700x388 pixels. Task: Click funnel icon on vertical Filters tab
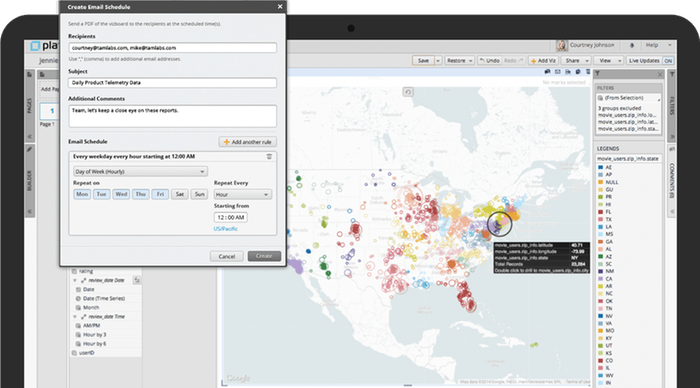click(672, 74)
